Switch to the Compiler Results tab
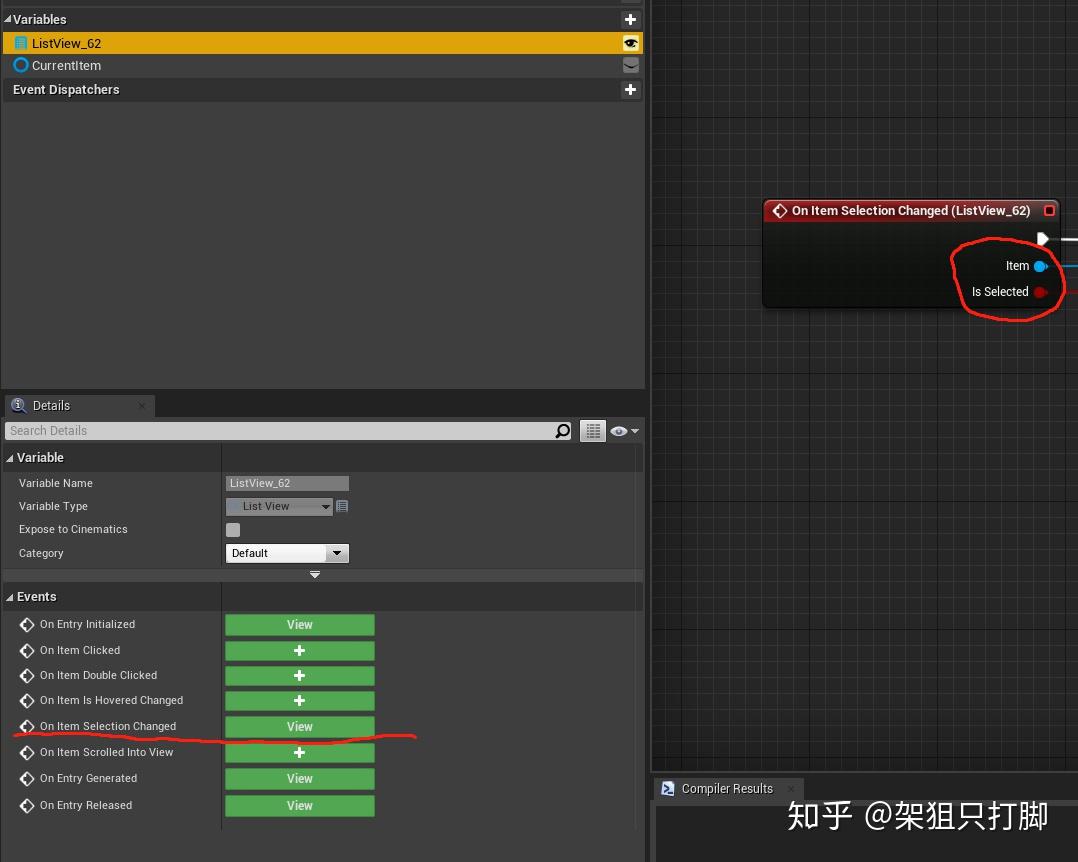The width and height of the screenshot is (1078, 862). pyautogui.click(x=728, y=788)
